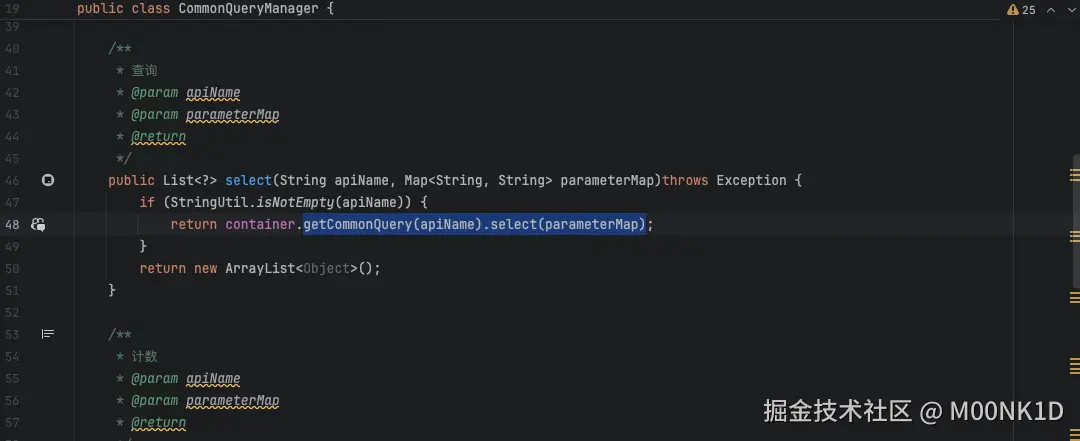The image size is (1080, 441).
Task: Click line number 46 in the gutter
Action: tap(12, 181)
